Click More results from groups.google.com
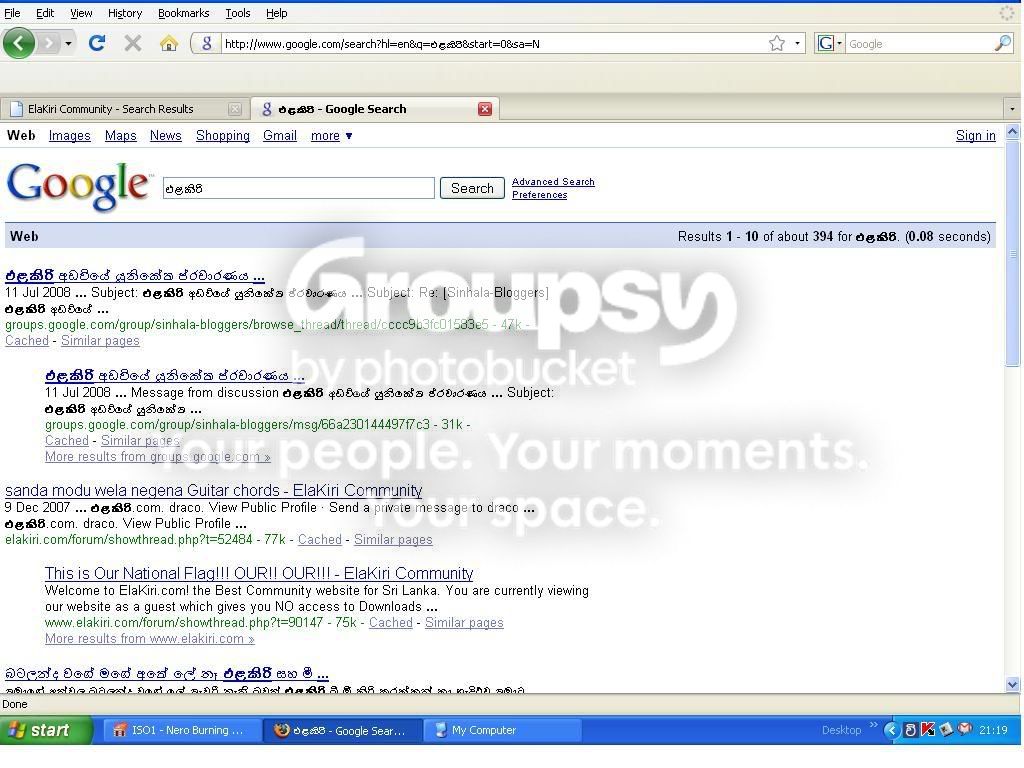Viewport: 1024px width, 768px height. click(x=157, y=456)
